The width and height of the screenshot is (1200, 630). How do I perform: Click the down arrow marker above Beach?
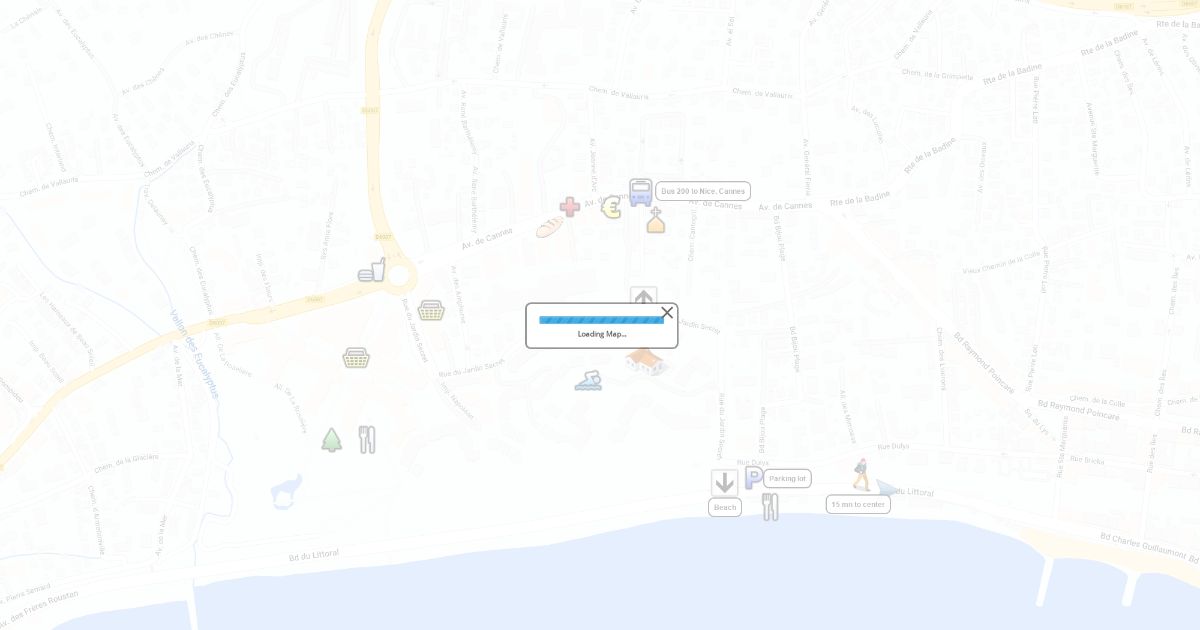tap(725, 483)
